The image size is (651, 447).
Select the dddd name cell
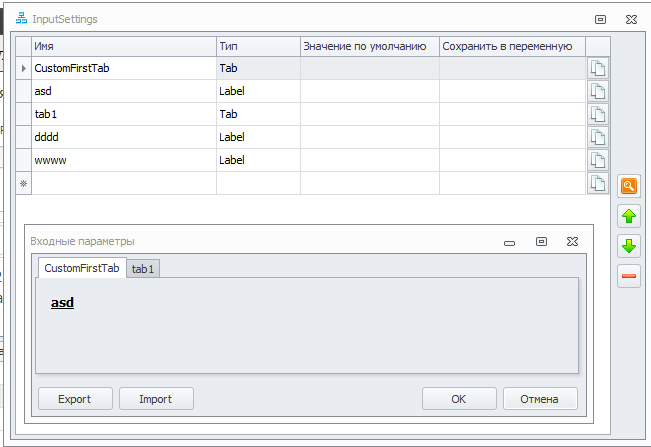pos(124,137)
